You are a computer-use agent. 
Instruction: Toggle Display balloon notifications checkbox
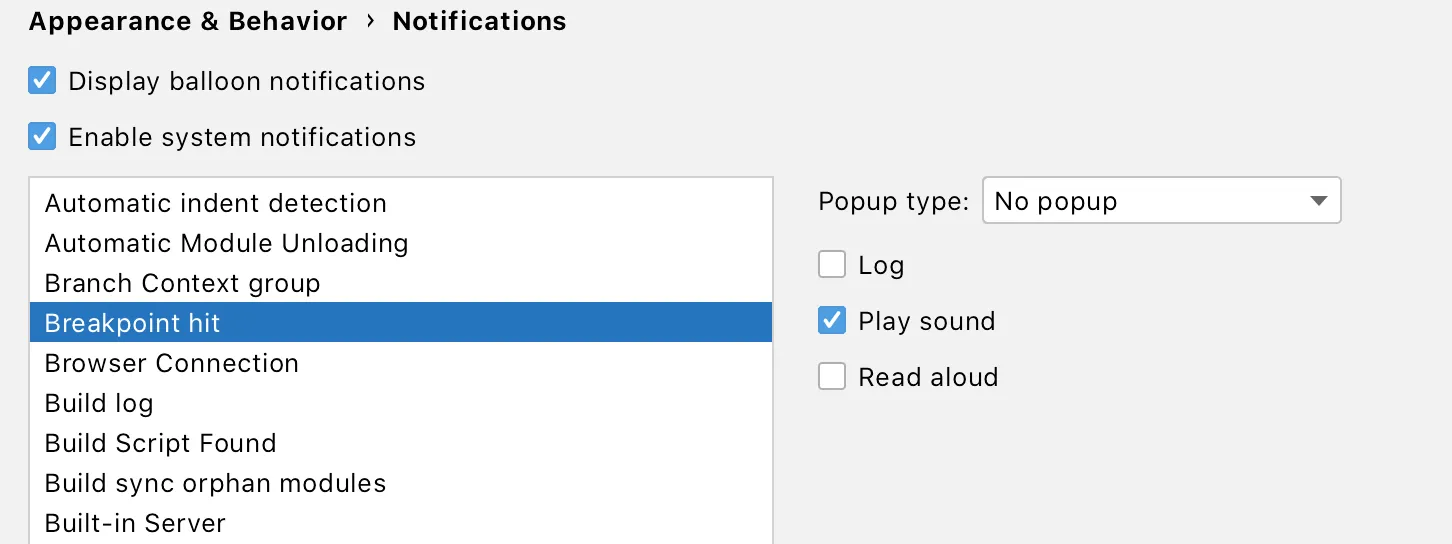tap(42, 81)
